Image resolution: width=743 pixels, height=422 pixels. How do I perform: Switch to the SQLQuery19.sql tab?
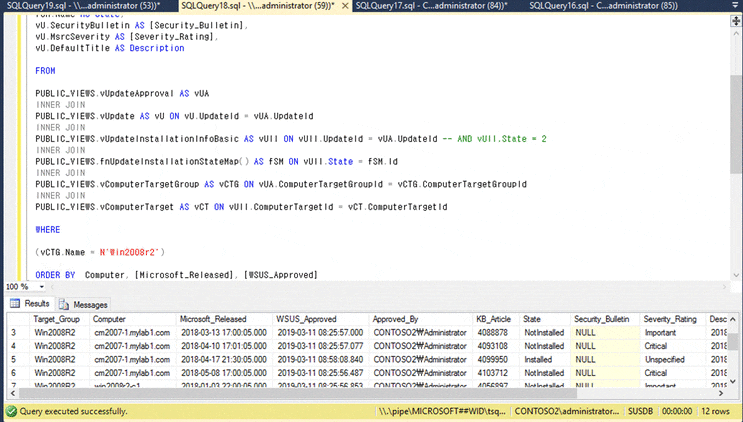point(83,6)
